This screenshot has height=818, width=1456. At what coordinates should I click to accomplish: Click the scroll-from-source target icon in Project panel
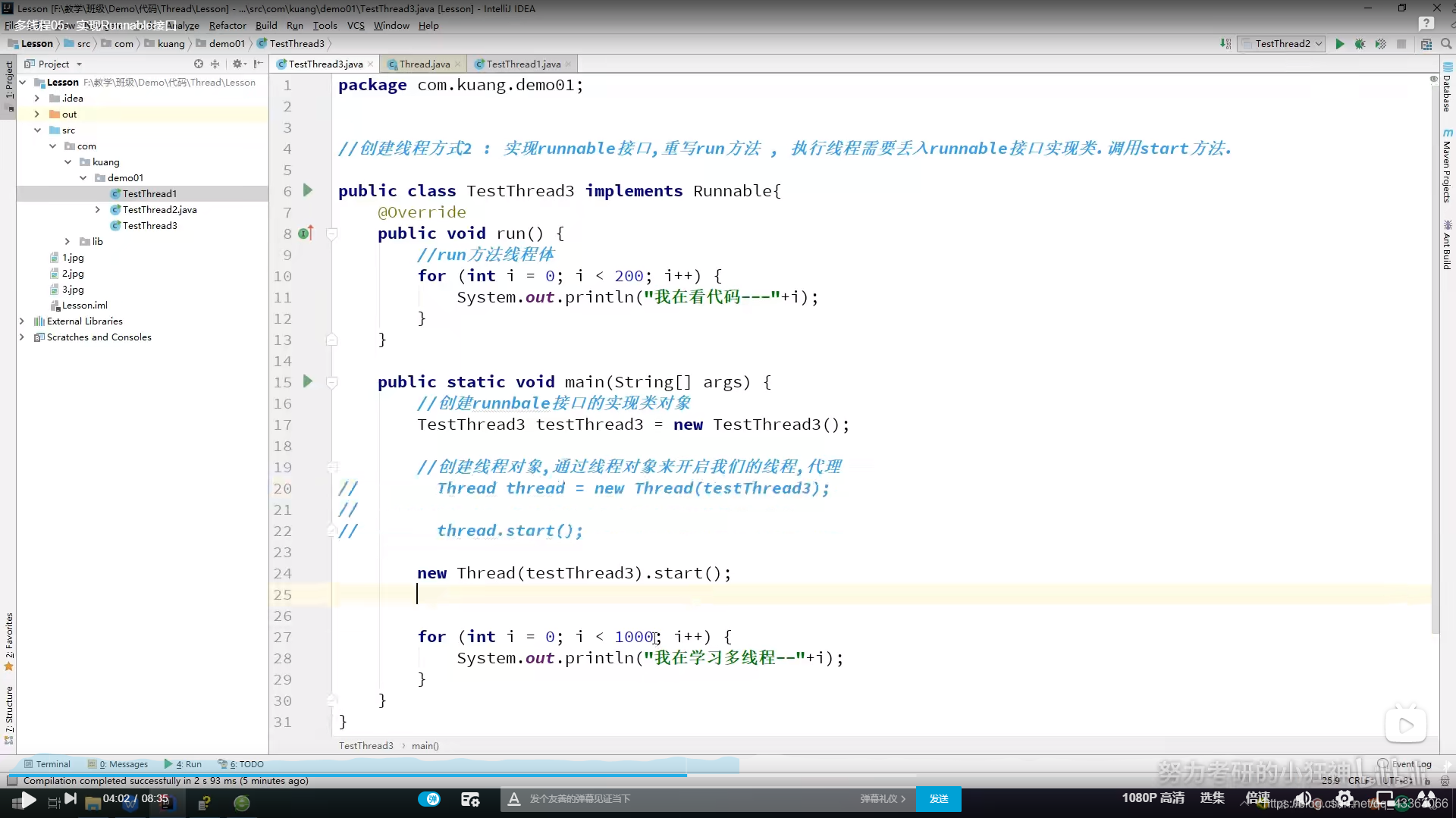tap(199, 64)
